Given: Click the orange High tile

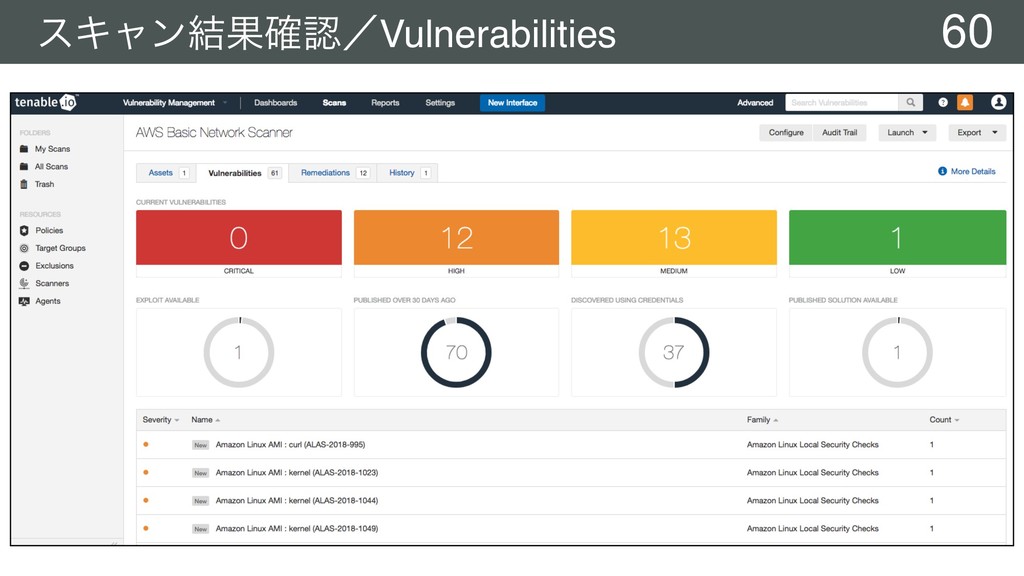Looking at the screenshot, I should click(456, 238).
